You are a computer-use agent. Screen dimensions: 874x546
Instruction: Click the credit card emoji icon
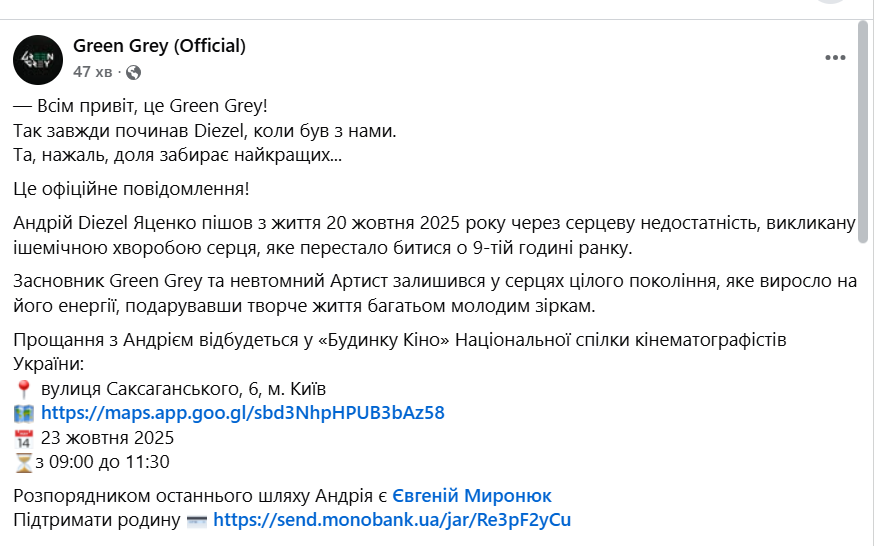coord(197,520)
